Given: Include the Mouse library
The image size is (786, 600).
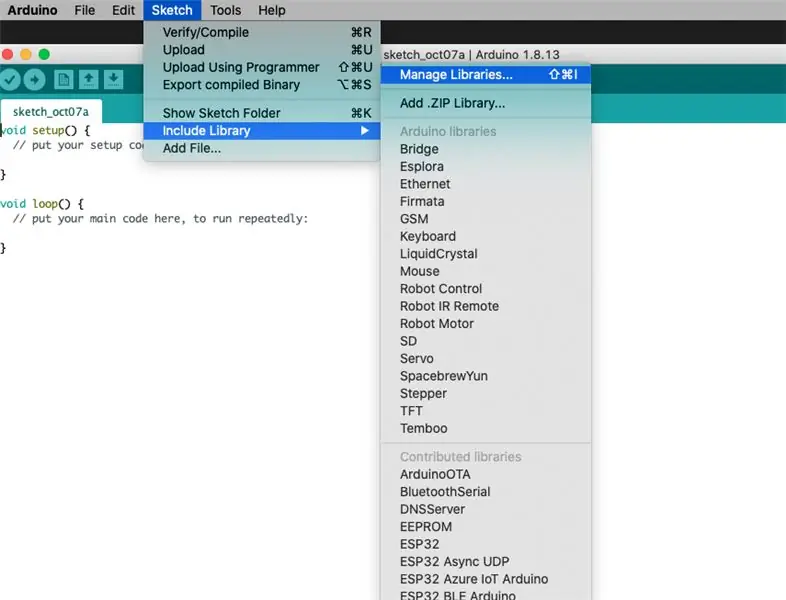Looking at the screenshot, I should (x=486, y=271).
